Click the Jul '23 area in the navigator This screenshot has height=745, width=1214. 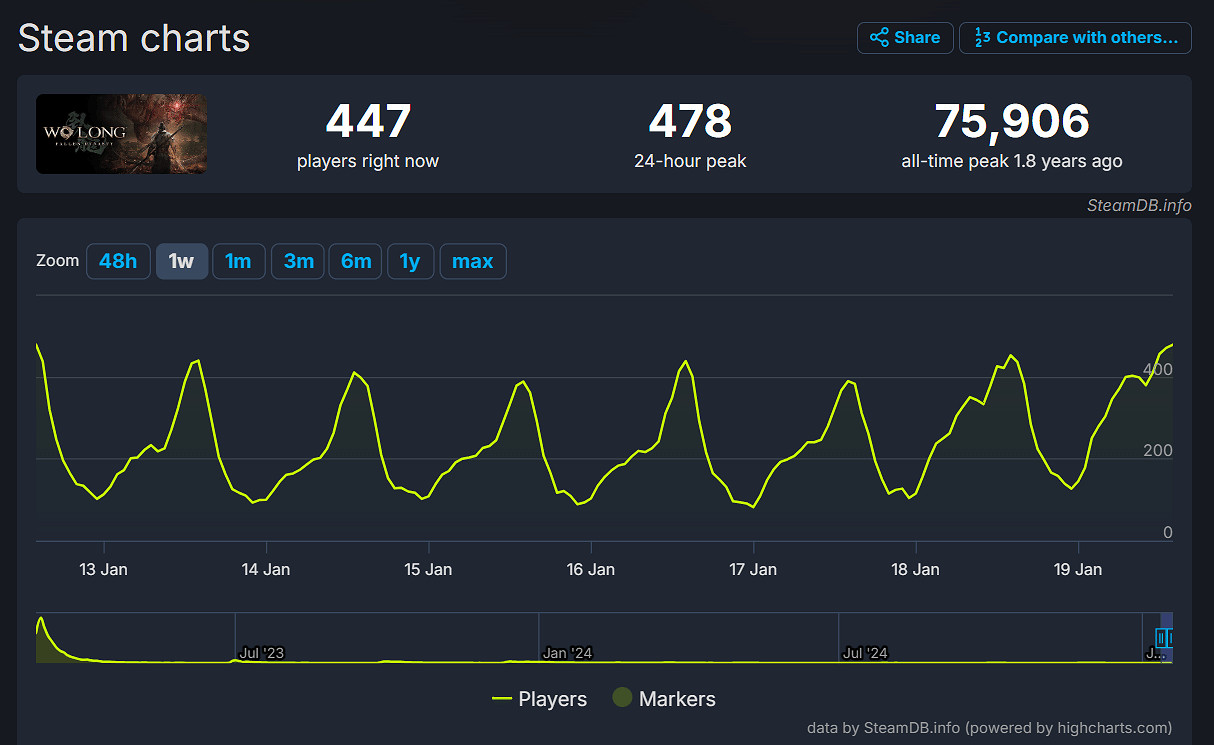tap(262, 652)
